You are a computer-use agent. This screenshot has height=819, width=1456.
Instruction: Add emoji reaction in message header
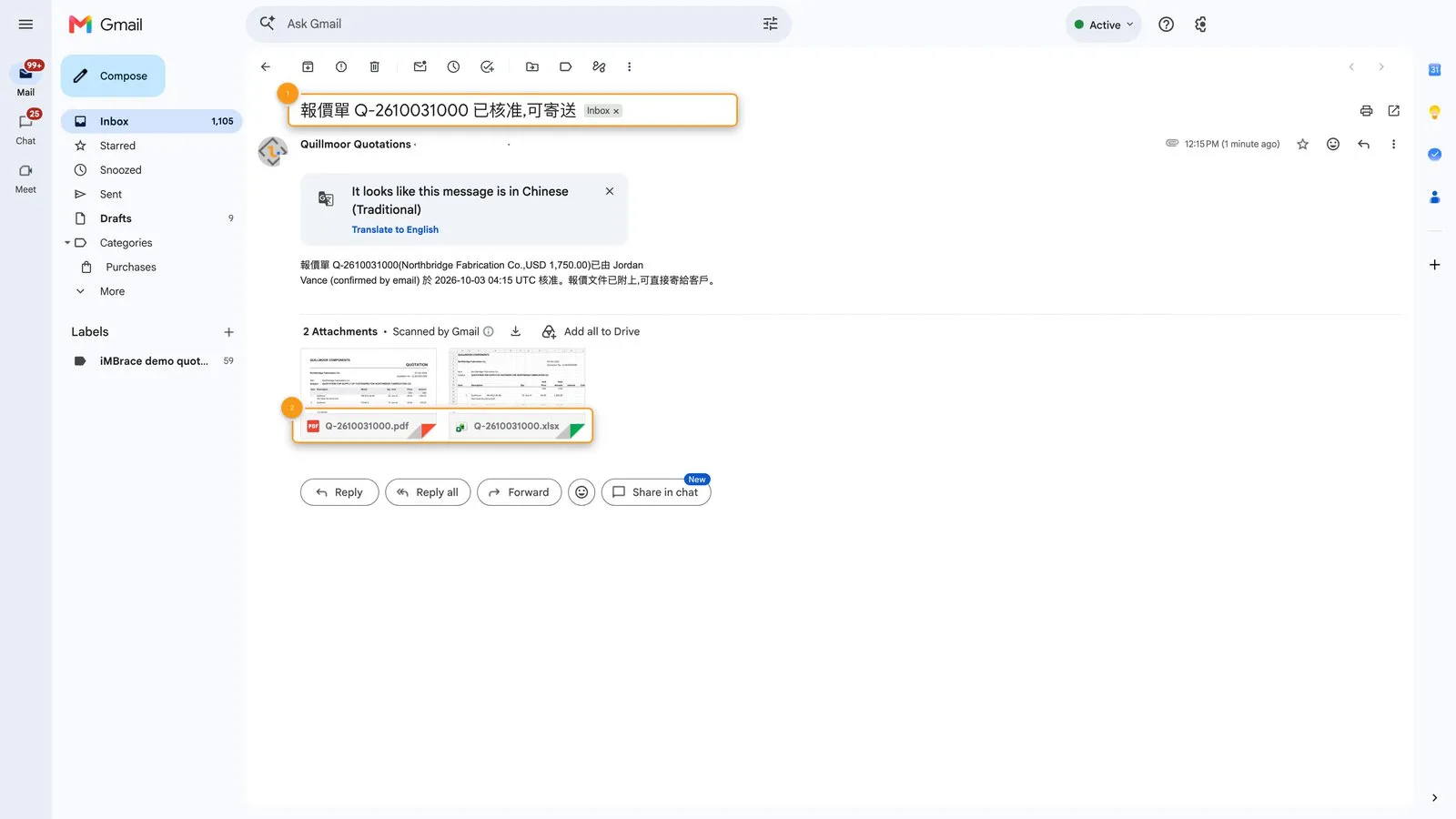pos(1332,144)
